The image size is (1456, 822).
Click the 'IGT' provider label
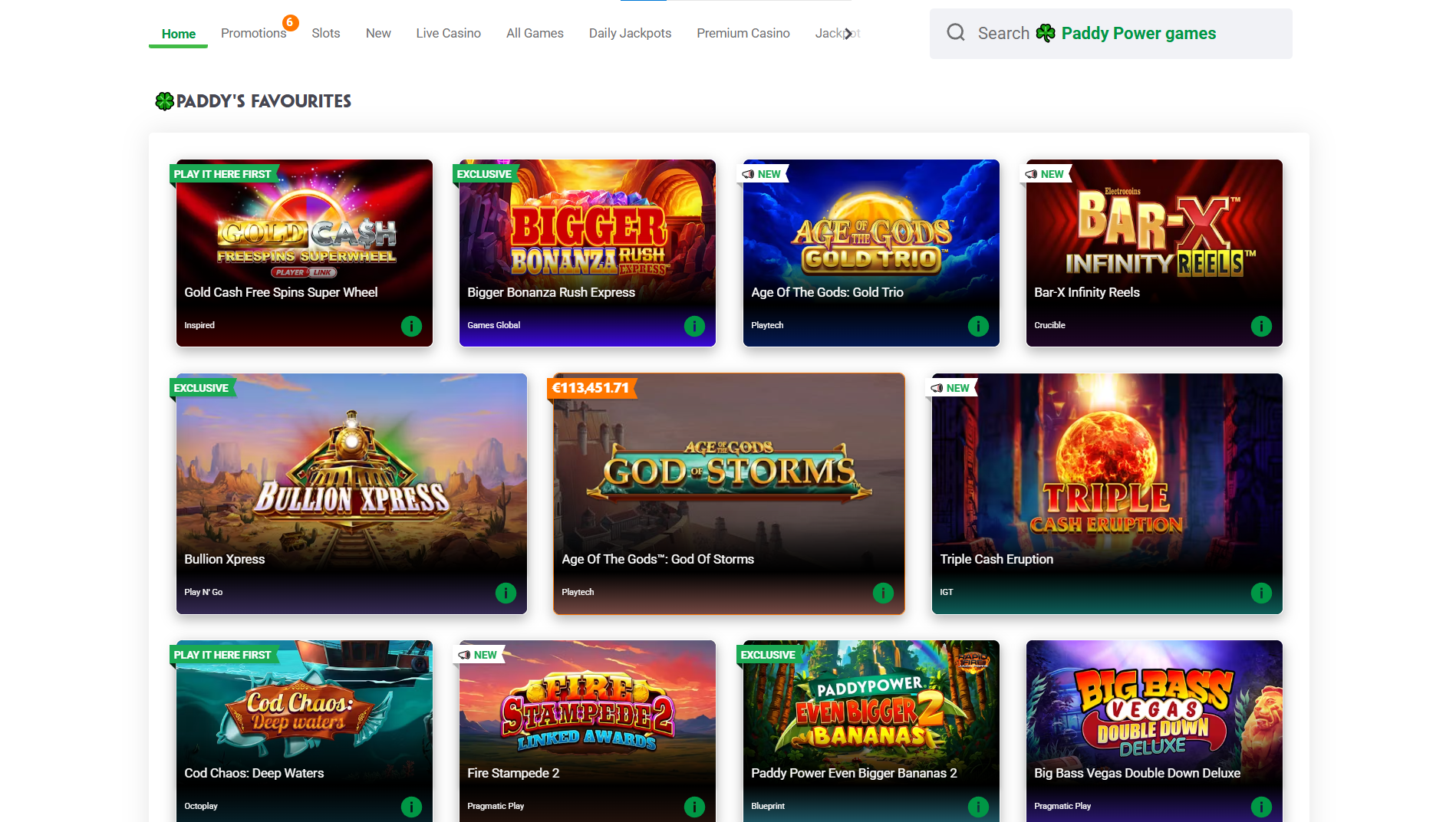coord(947,592)
